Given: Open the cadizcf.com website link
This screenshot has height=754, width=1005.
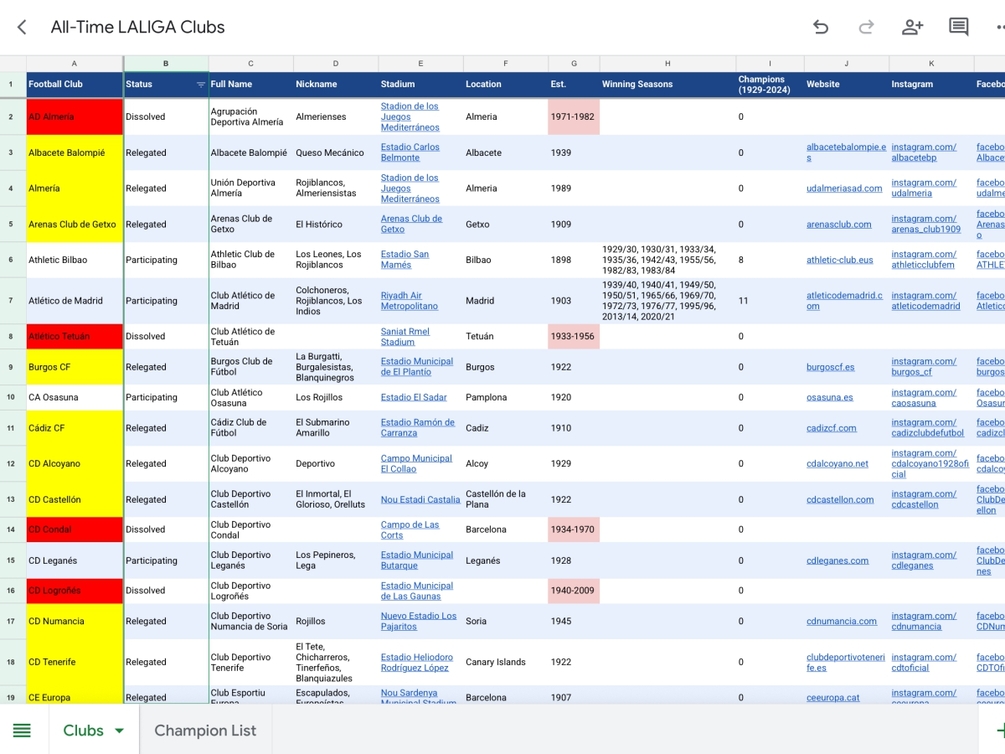Looking at the screenshot, I should (x=831, y=428).
